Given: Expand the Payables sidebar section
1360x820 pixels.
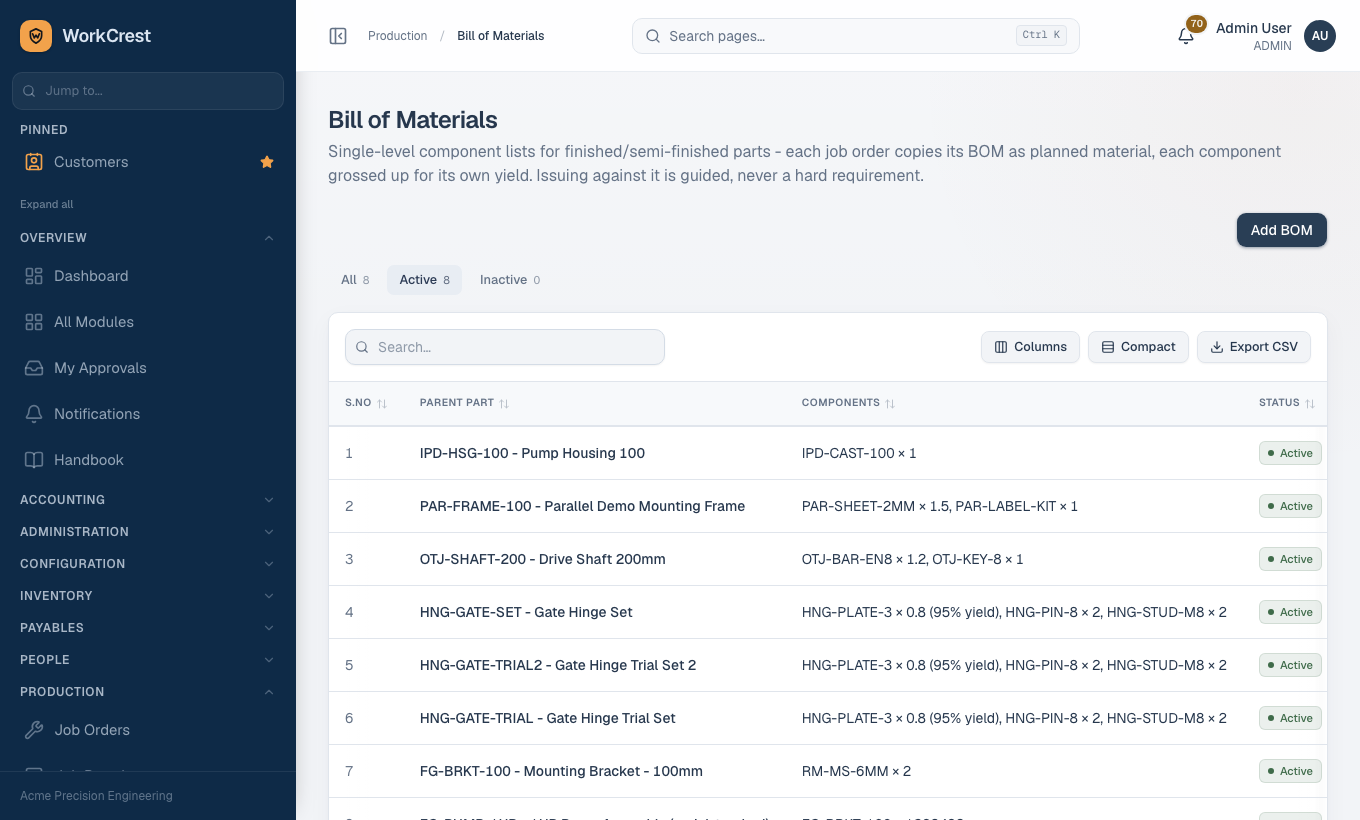Looking at the screenshot, I should [x=148, y=628].
